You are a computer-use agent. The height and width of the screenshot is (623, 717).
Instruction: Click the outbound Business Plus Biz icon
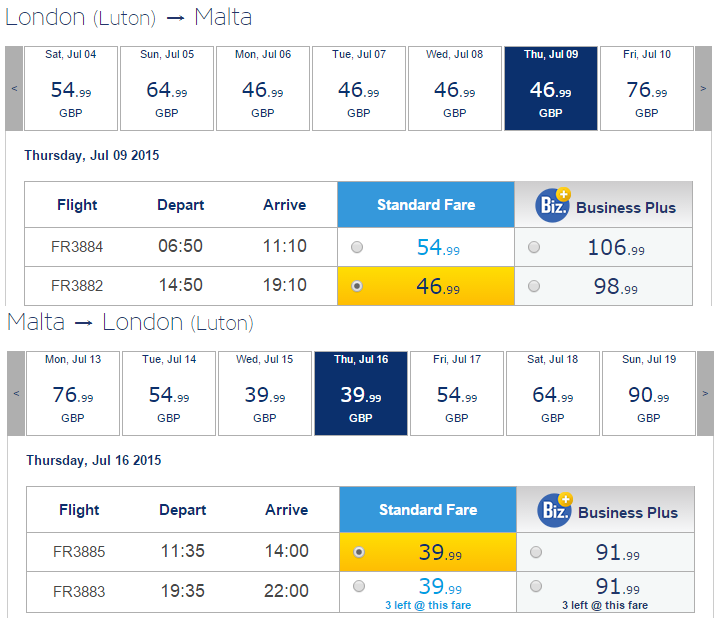point(553,205)
